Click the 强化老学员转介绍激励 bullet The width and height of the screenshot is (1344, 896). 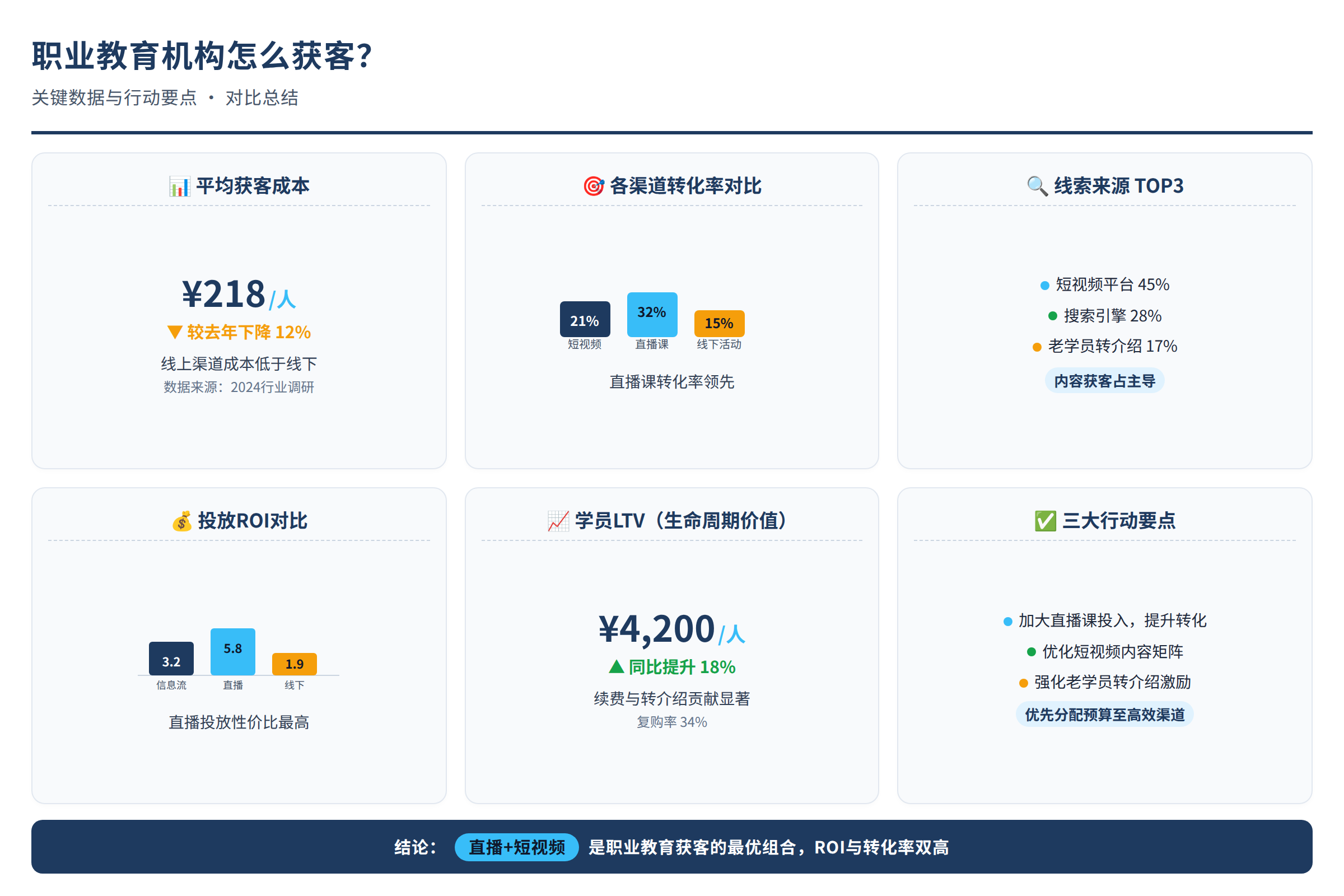tap(1104, 682)
